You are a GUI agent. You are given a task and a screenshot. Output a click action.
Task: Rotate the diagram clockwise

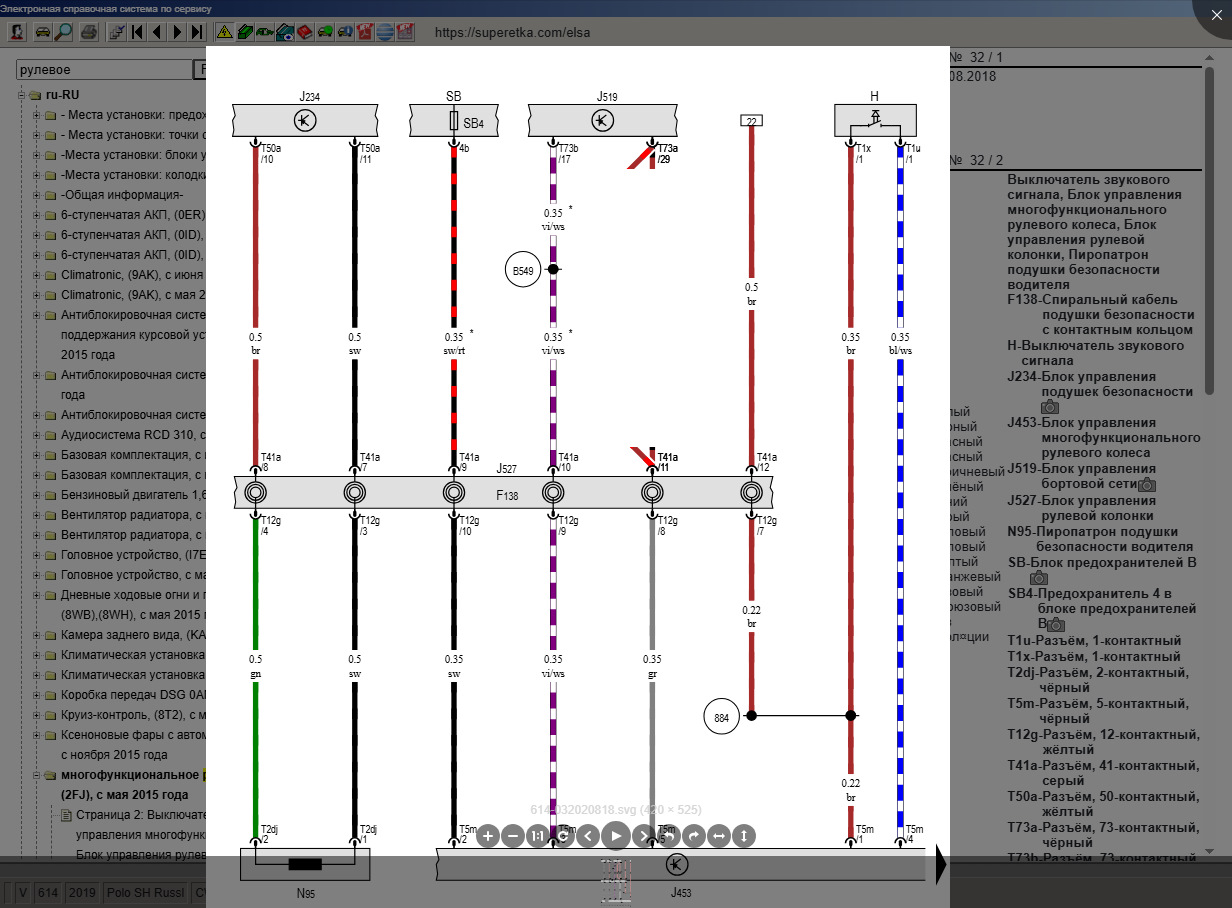[x=692, y=836]
